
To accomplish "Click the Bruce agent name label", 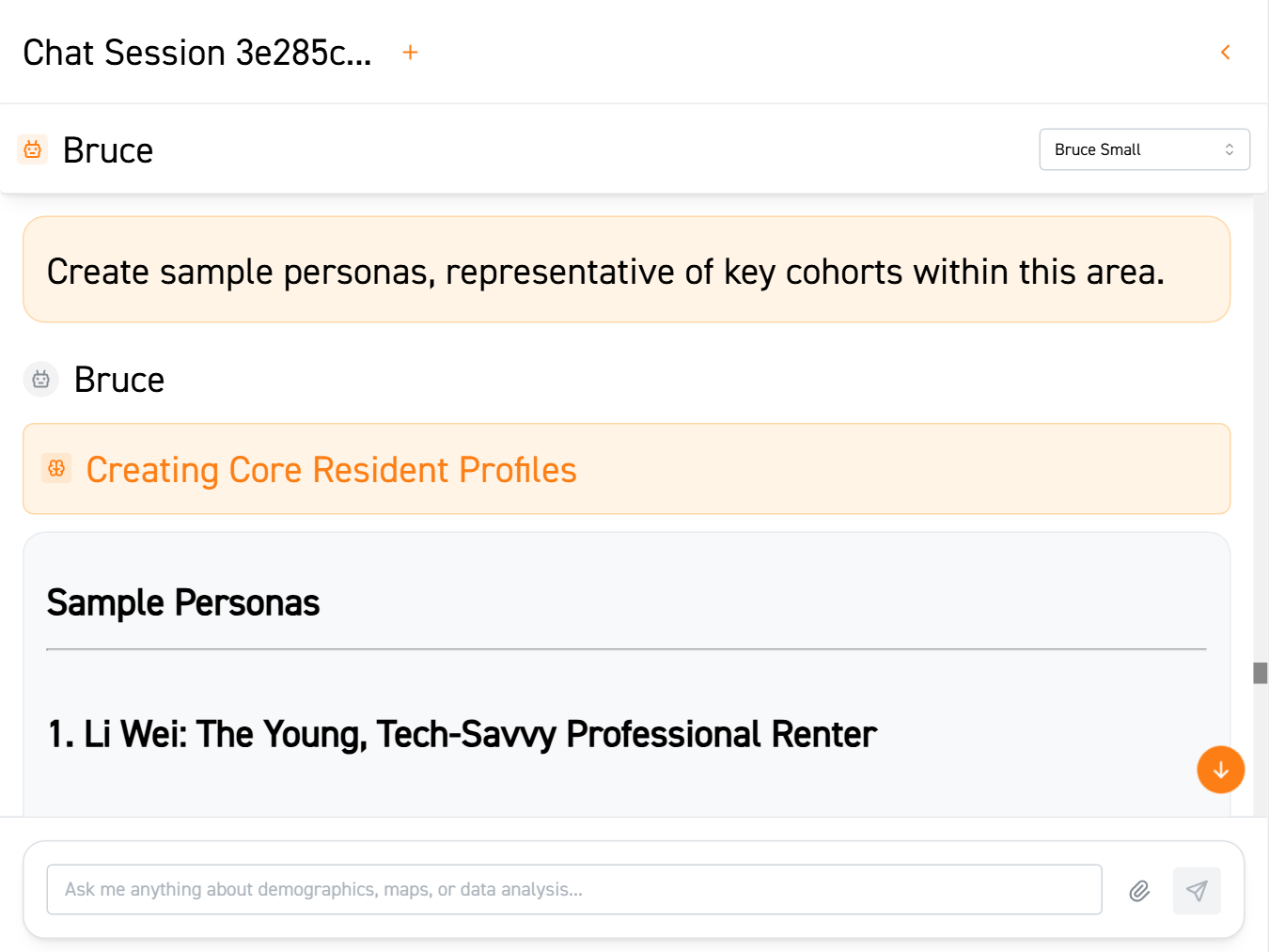I will (107, 149).
